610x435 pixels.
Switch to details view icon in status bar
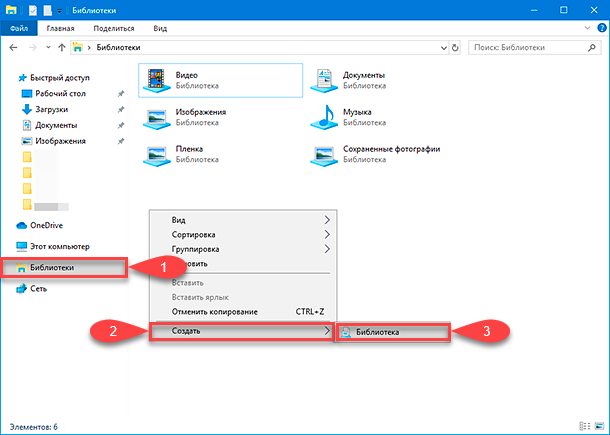(585, 426)
